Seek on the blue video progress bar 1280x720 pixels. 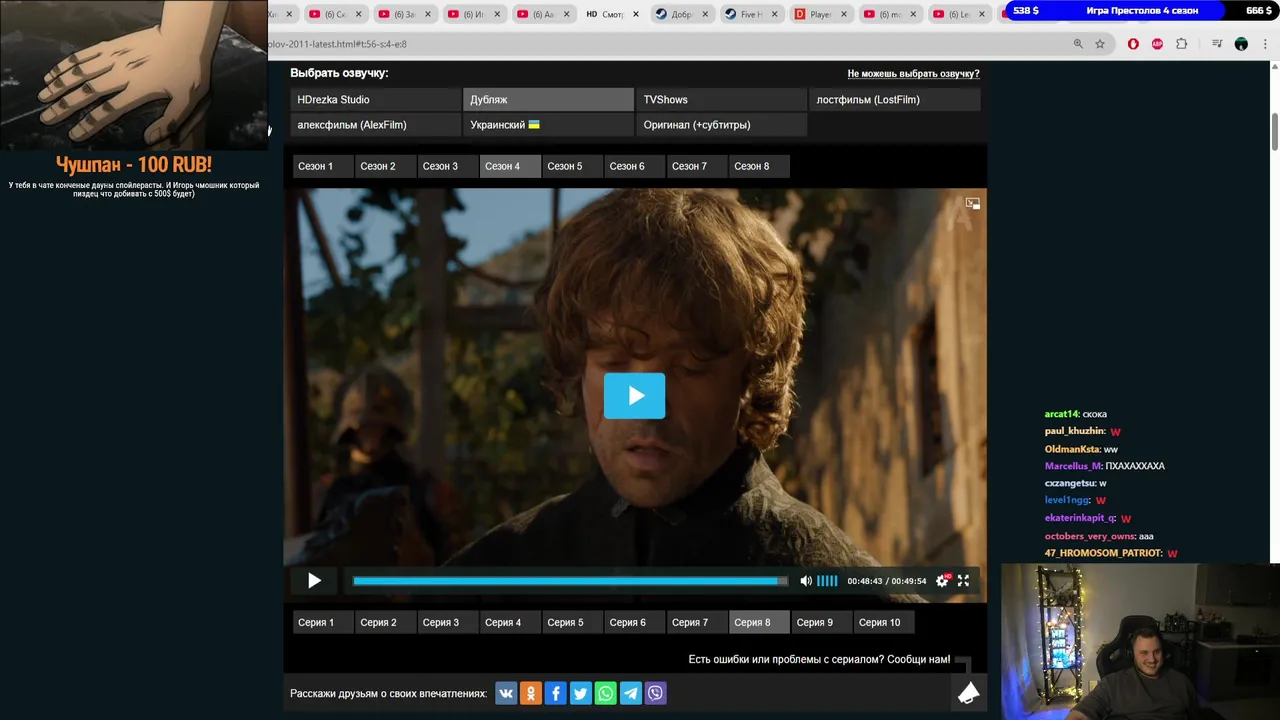(x=569, y=581)
